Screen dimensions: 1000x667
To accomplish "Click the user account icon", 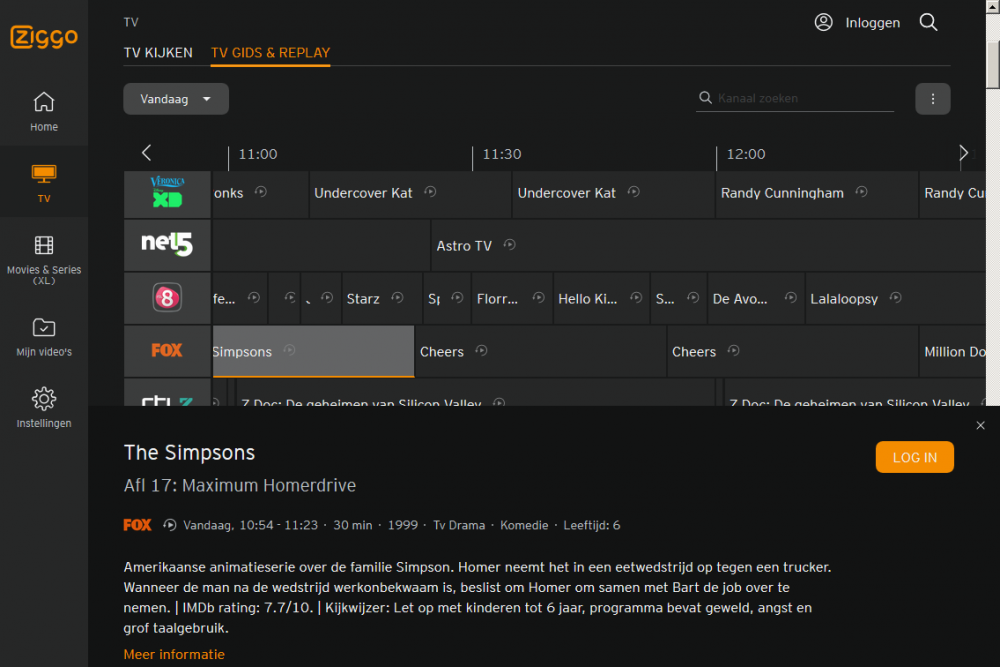I will click(x=823, y=22).
